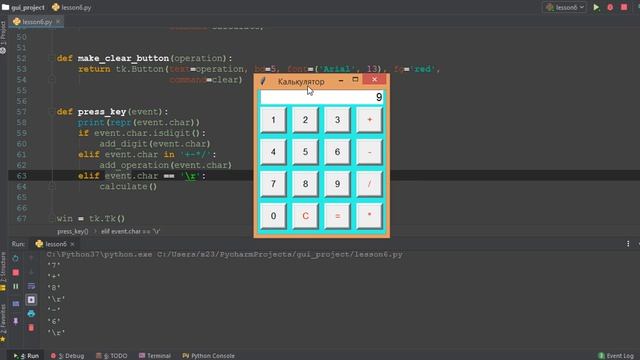Click the calculator button 8

(305, 184)
